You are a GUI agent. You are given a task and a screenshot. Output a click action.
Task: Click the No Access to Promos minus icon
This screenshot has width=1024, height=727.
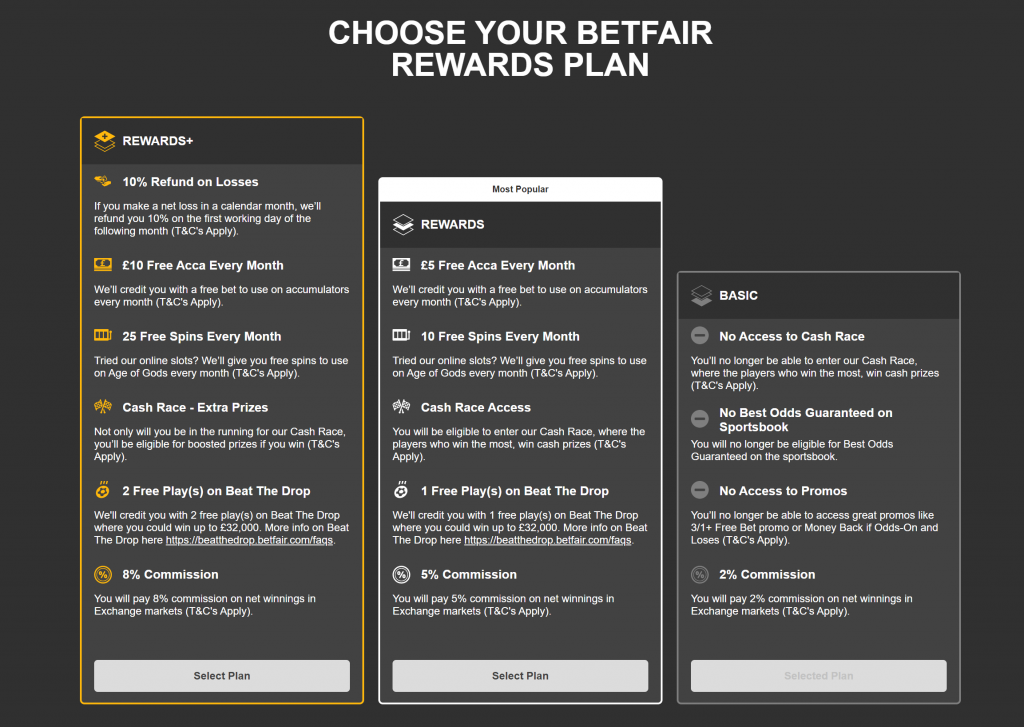699,490
